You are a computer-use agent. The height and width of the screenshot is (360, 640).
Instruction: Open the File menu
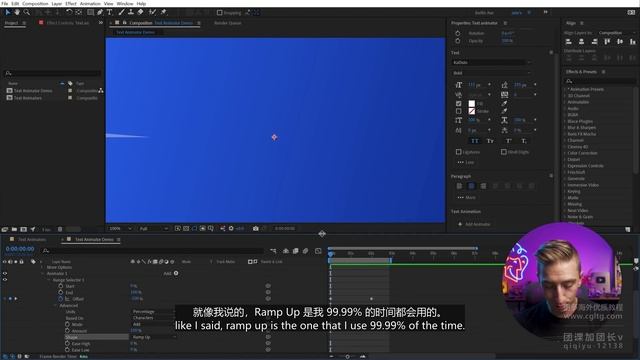click(5, 3)
